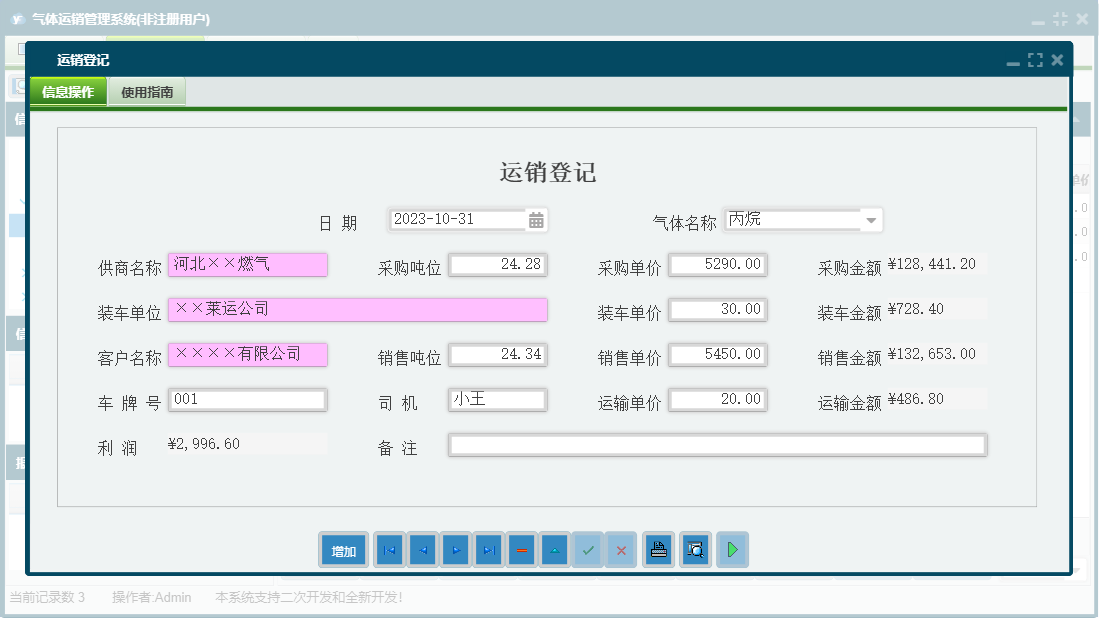
Task: Go to the previous record
Action: (422, 549)
